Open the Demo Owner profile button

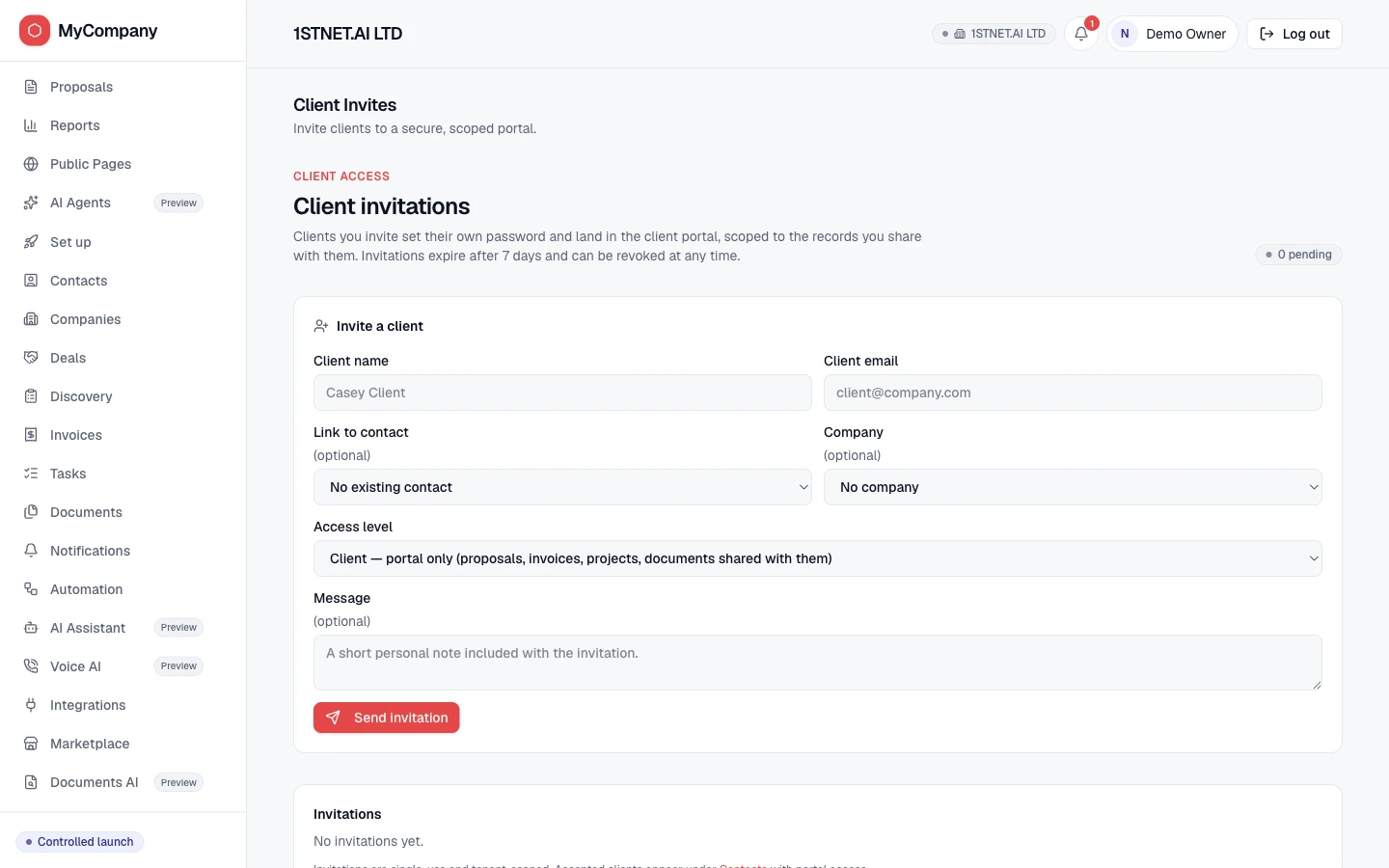tap(1173, 34)
